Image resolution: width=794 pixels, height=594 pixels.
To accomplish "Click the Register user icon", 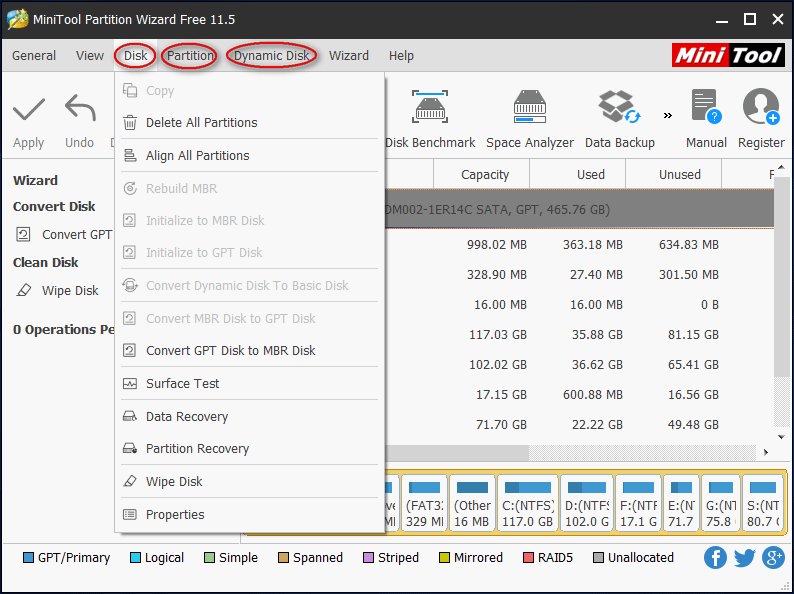I will (761, 106).
